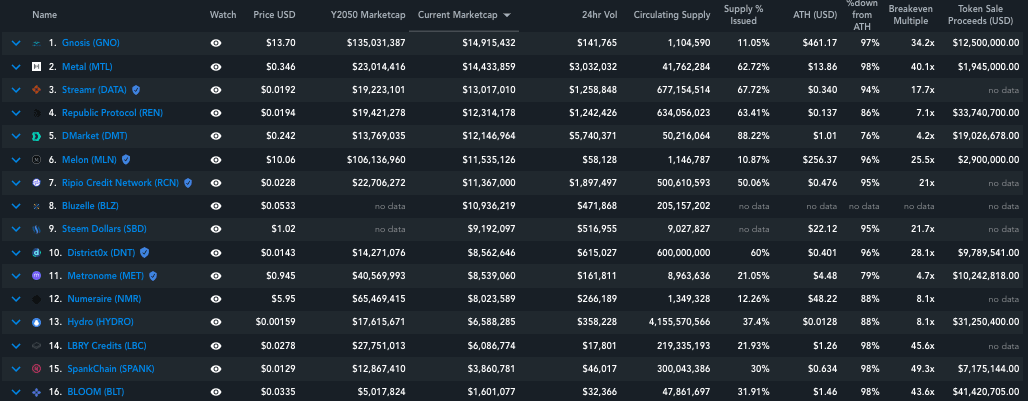
Task: Click the Current Marketcap sort arrow
Action: [507, 15]
